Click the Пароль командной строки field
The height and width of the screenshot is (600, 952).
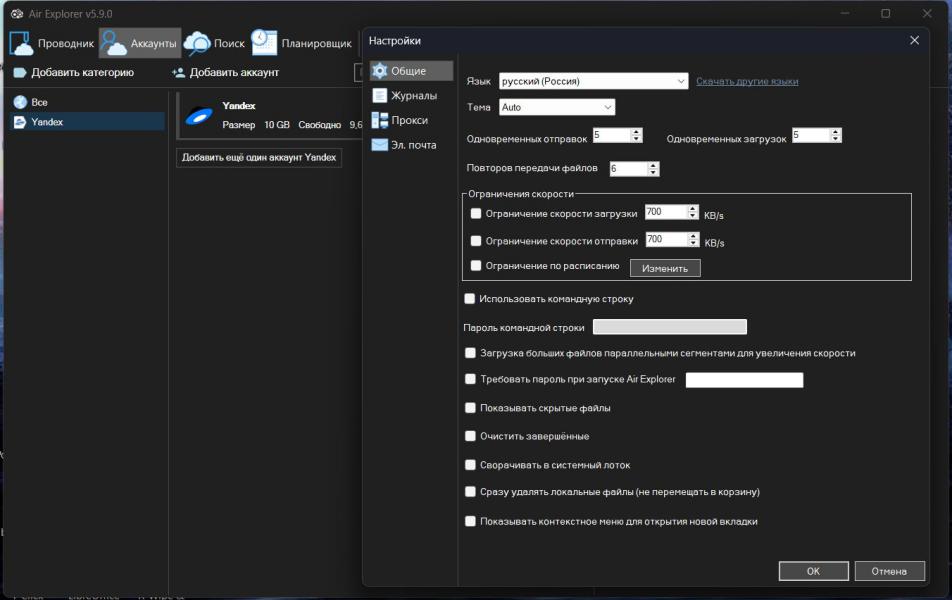tap(669, 327)
